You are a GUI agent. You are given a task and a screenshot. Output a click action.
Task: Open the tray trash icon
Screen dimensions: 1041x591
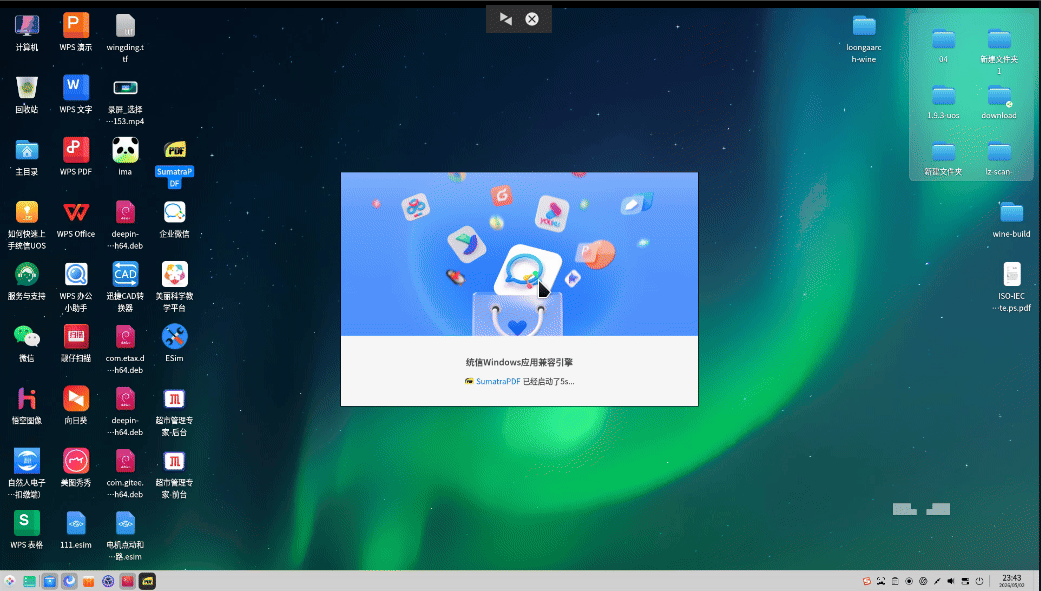tap(895, 581)
